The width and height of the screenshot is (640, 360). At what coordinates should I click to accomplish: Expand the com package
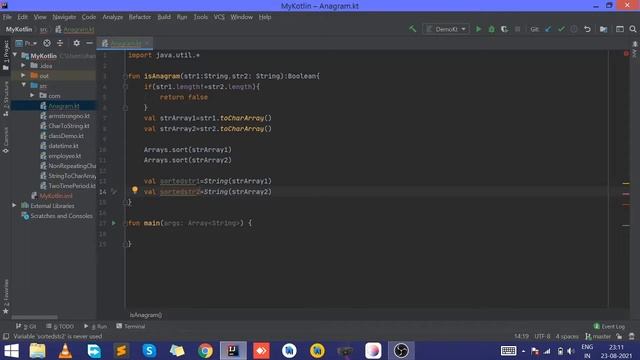[32, 95]
